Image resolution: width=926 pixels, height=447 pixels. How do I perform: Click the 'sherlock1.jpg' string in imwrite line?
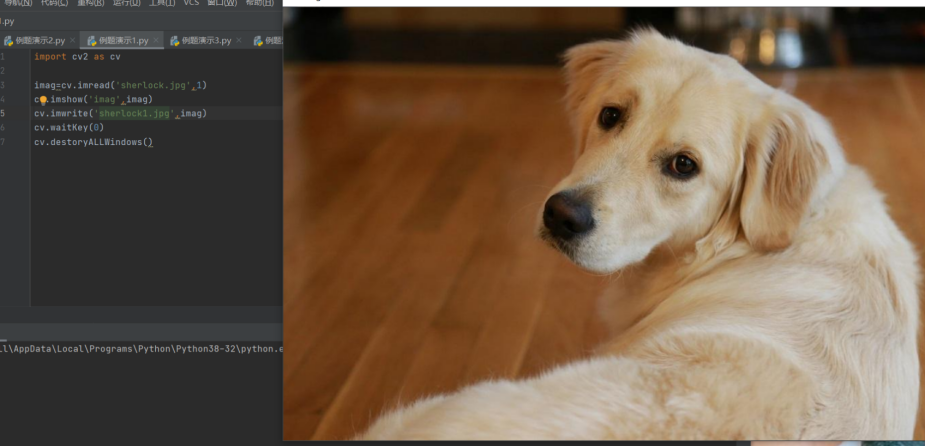click(x=135, y=113)
